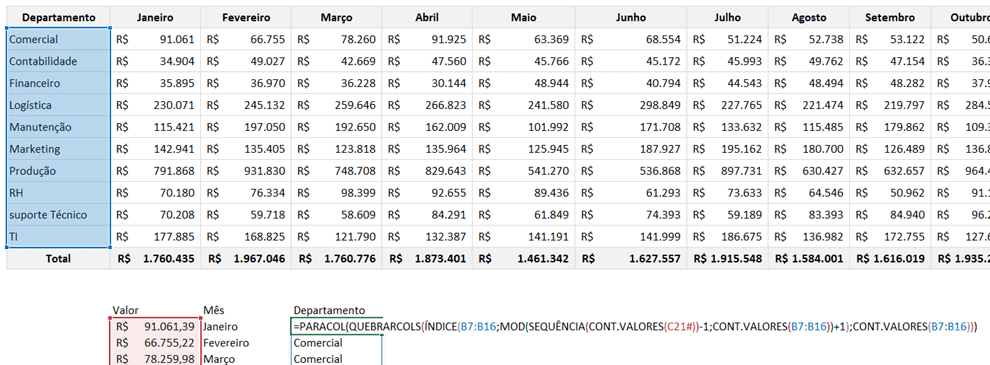
Task: Click Manutenção Setembro value 179.862
Action: (x=890, y=127)
